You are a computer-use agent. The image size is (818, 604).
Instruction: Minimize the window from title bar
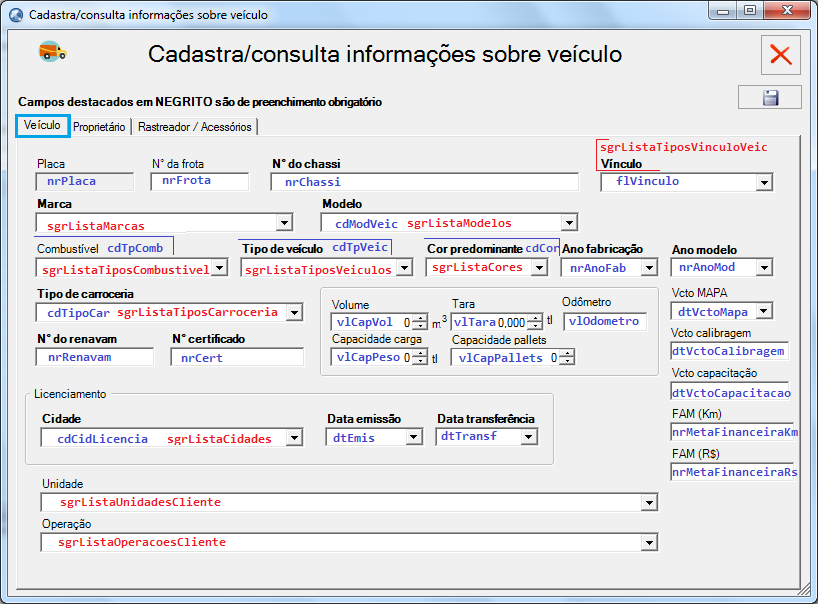point(723,11)
